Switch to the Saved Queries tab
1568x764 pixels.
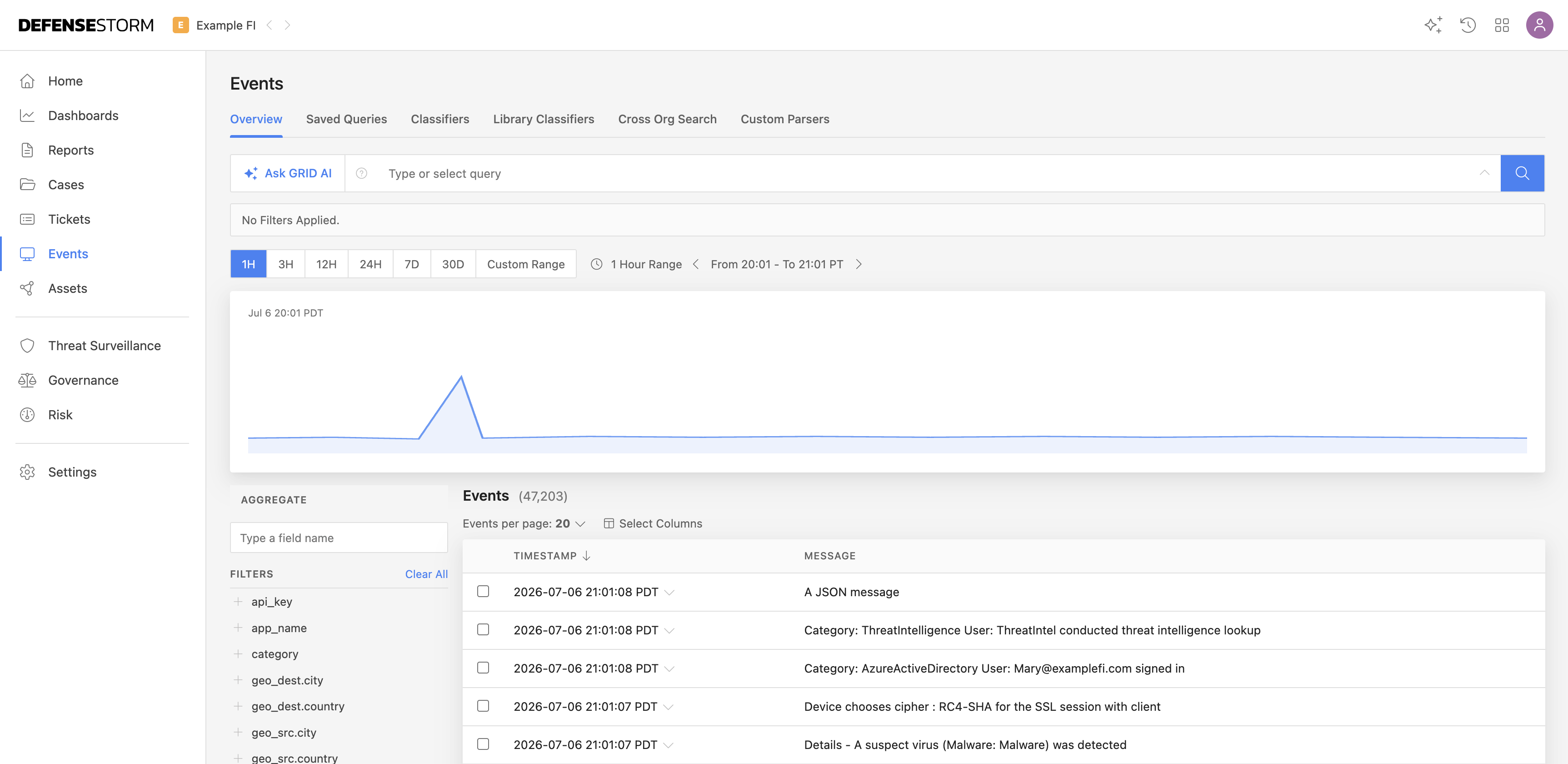346,120
